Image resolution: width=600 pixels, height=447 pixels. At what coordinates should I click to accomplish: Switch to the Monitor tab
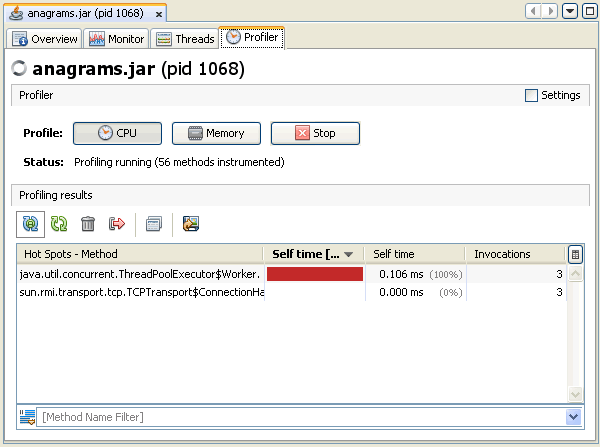(118, 39)
